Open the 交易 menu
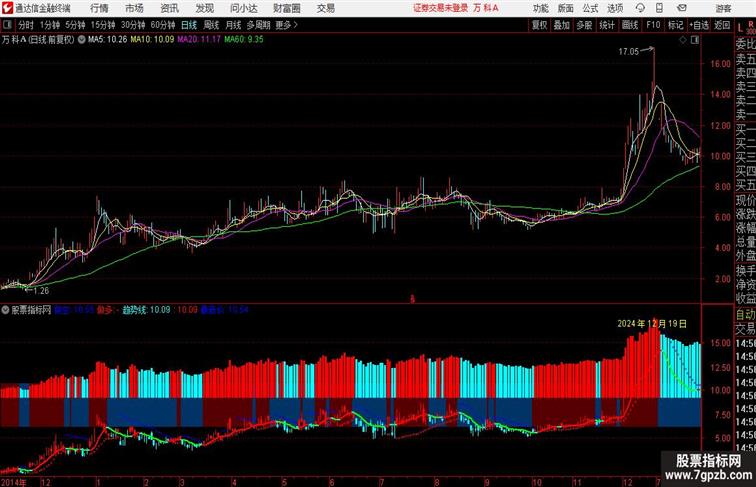This screenshot has width=756, height=487. click(x=325, y=8)
